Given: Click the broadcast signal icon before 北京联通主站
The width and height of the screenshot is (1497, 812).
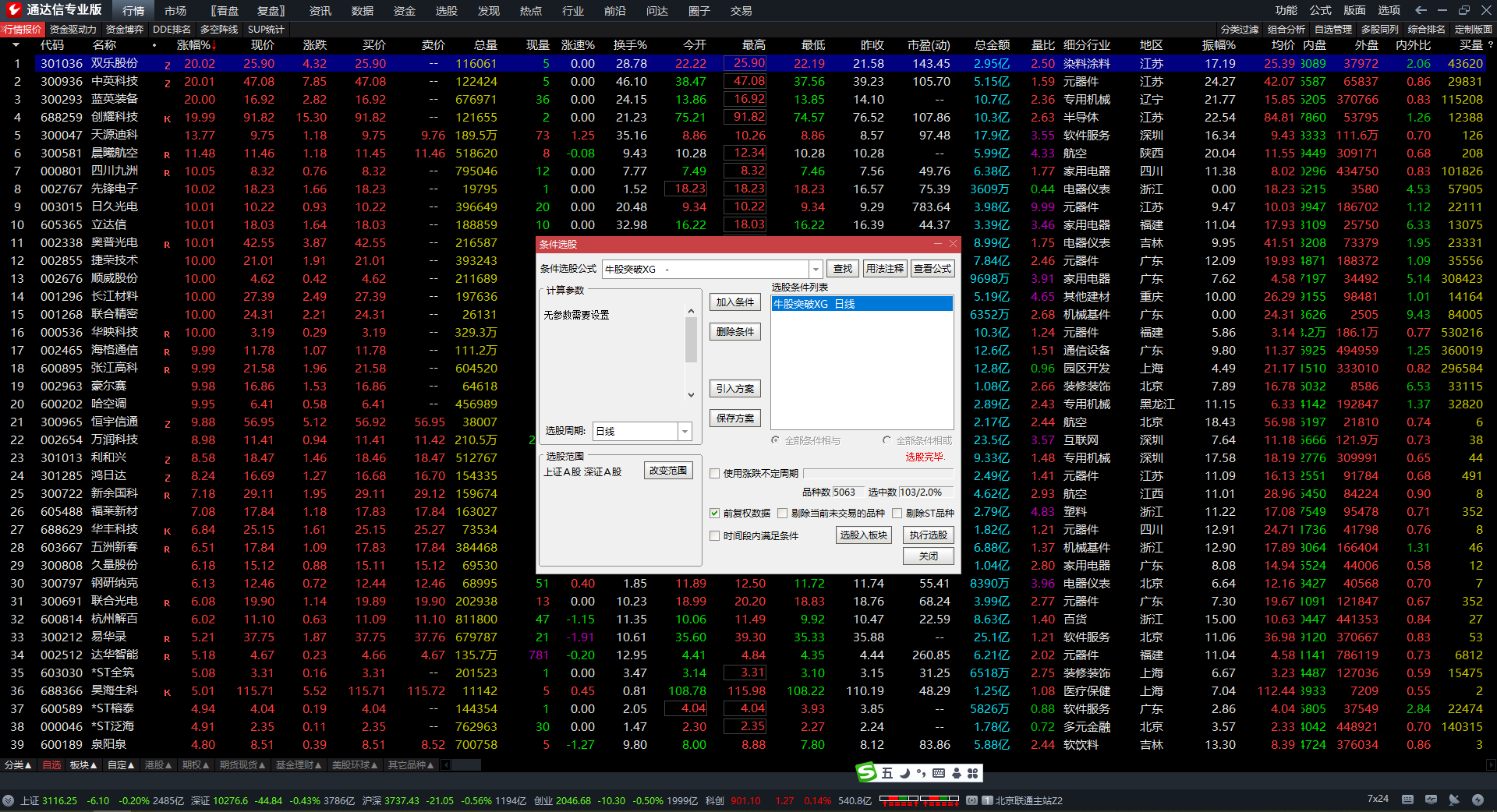Looking at the screenshot, I should [971, 800].
